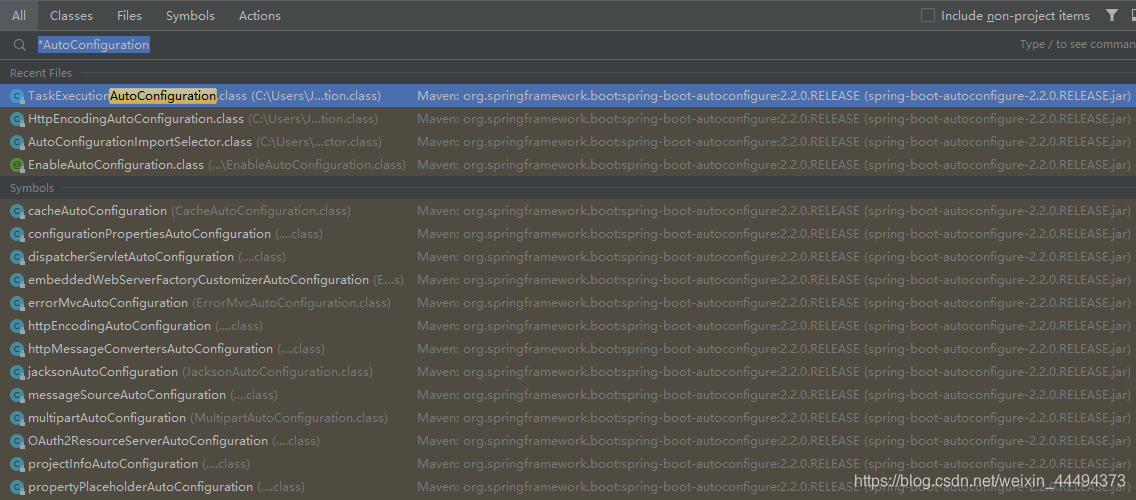Select messageSourceAutoConfiguration symbol
Viewport: 1136px width, 500px height.
[568, 395]
